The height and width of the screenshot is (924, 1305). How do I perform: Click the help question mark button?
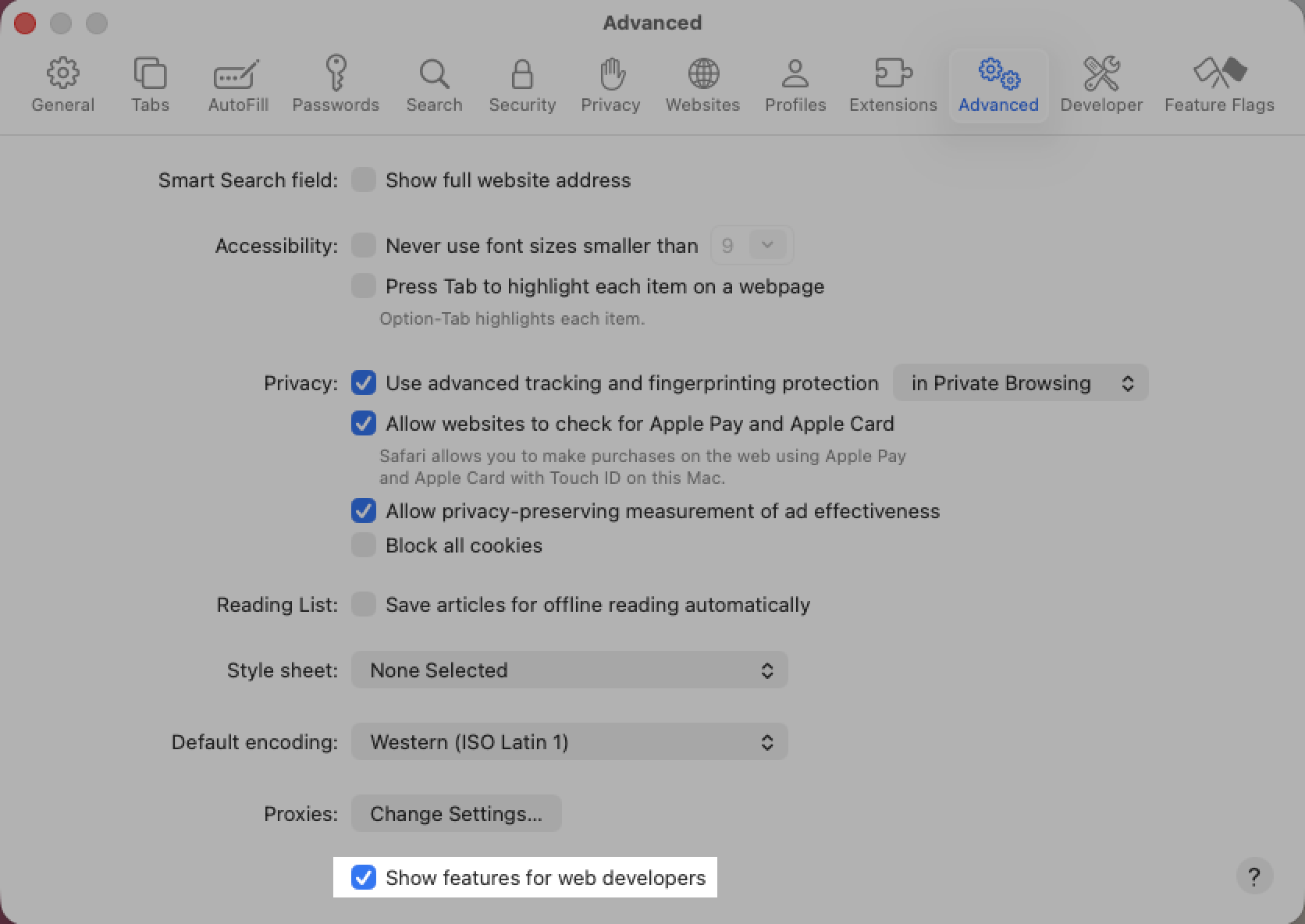[x=1254, y=876]
